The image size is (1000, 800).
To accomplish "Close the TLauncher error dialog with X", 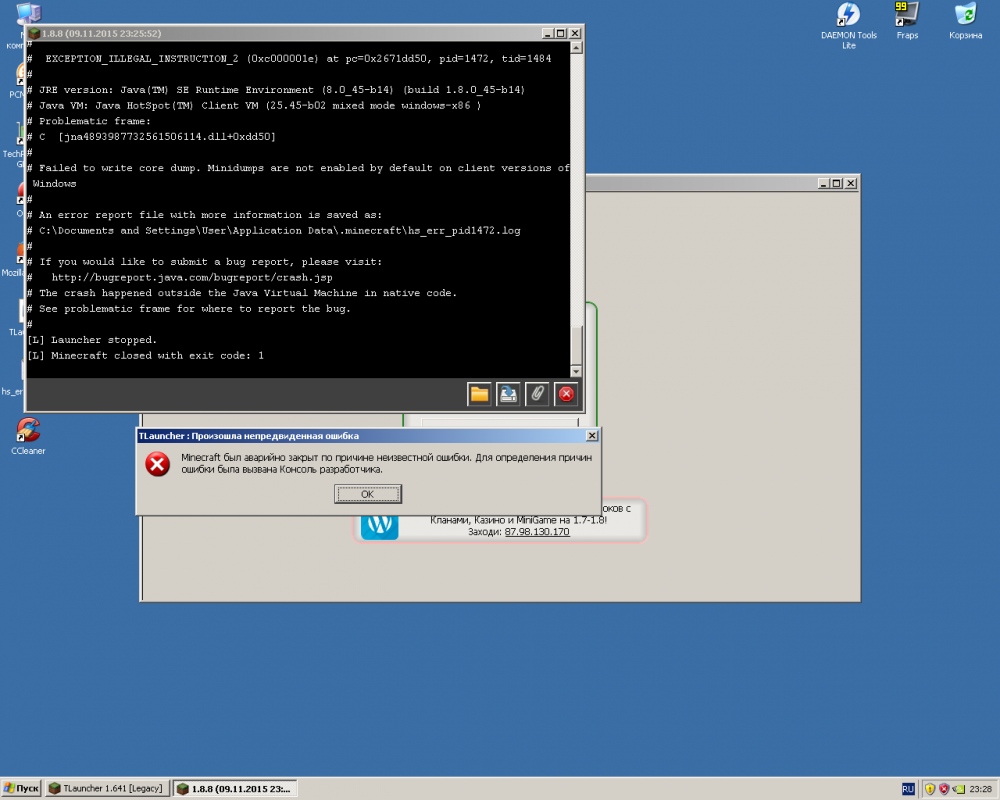I will tap(591, 436).
